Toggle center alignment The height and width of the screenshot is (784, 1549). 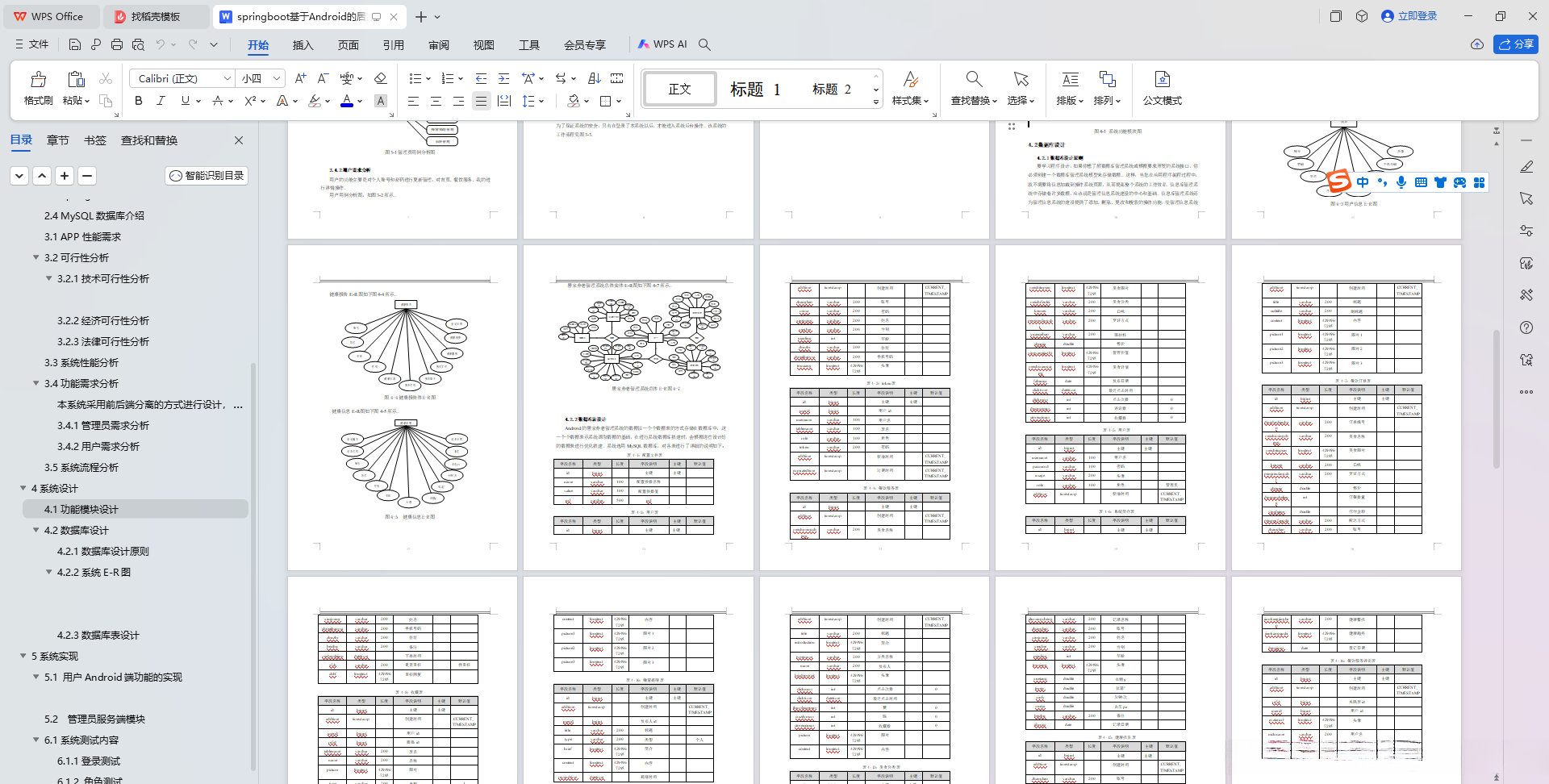(x=436, y=101)
